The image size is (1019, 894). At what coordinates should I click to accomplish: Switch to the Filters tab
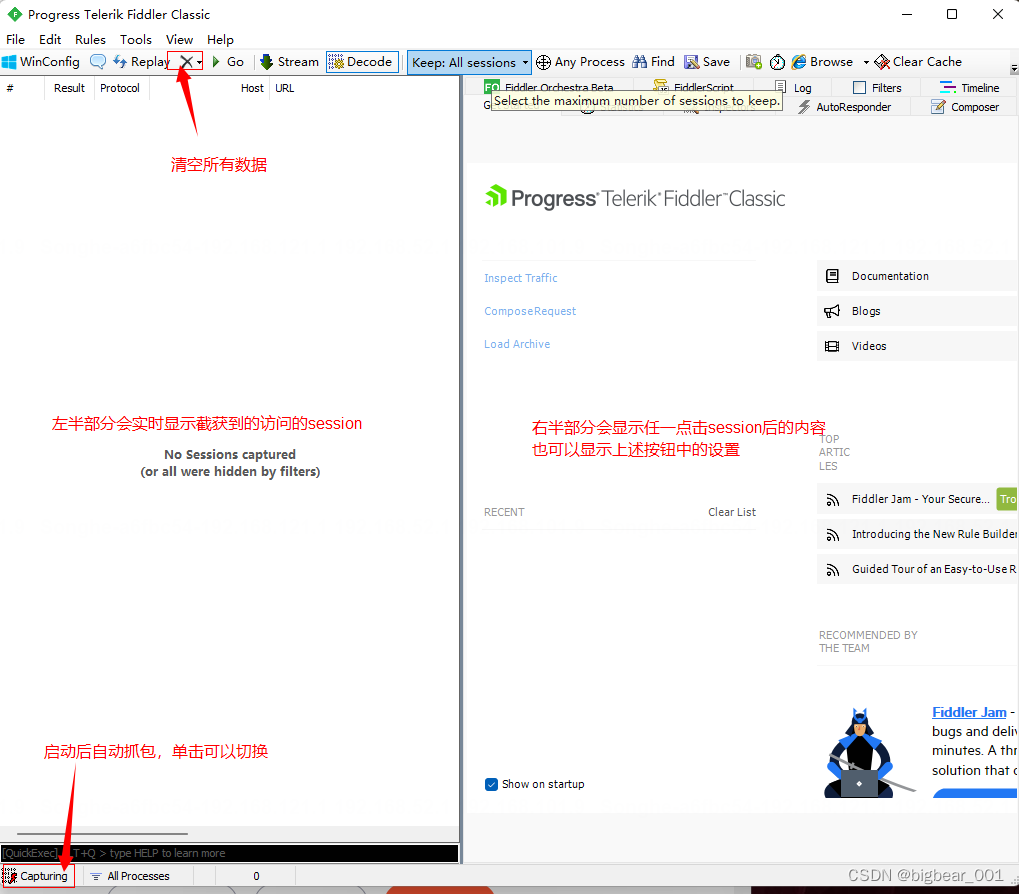(x=877, y=88)
